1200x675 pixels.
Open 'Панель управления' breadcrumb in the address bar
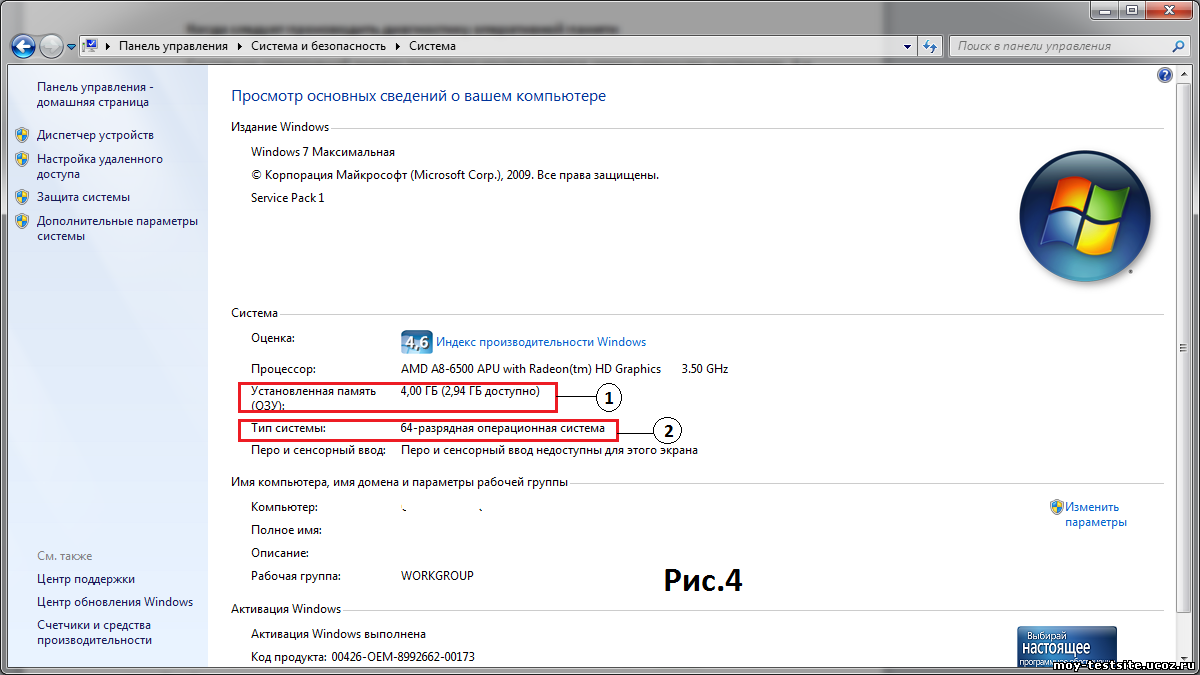[x=173, y=46]
